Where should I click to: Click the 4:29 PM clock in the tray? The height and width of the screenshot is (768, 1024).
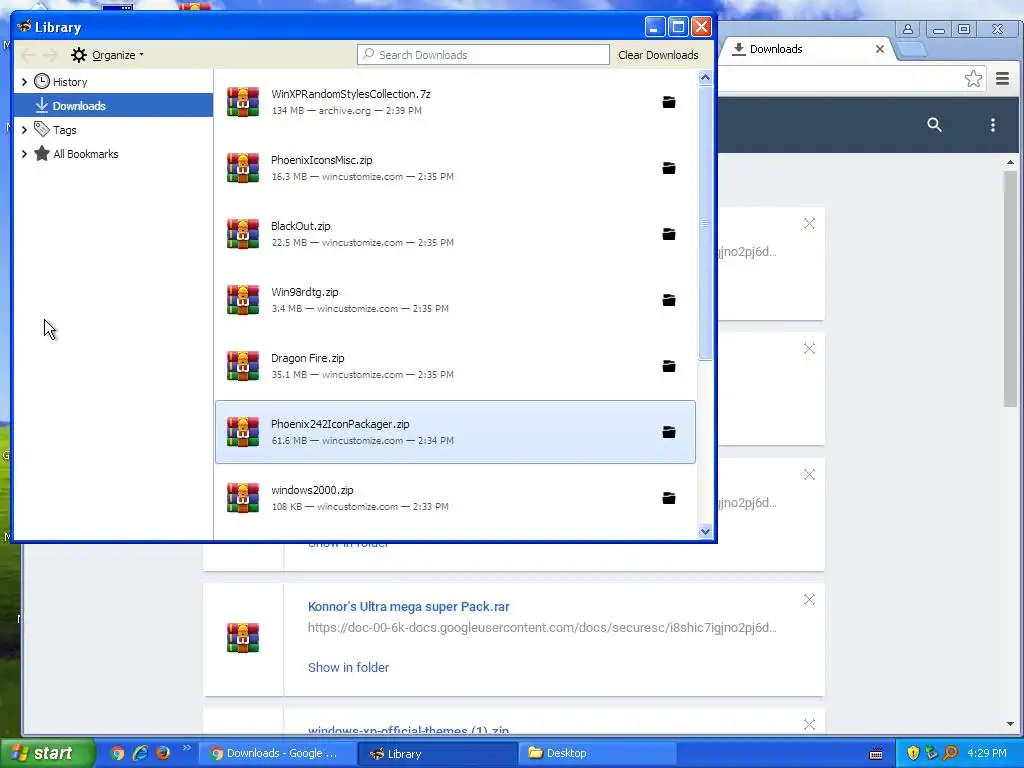click(987, 753)
